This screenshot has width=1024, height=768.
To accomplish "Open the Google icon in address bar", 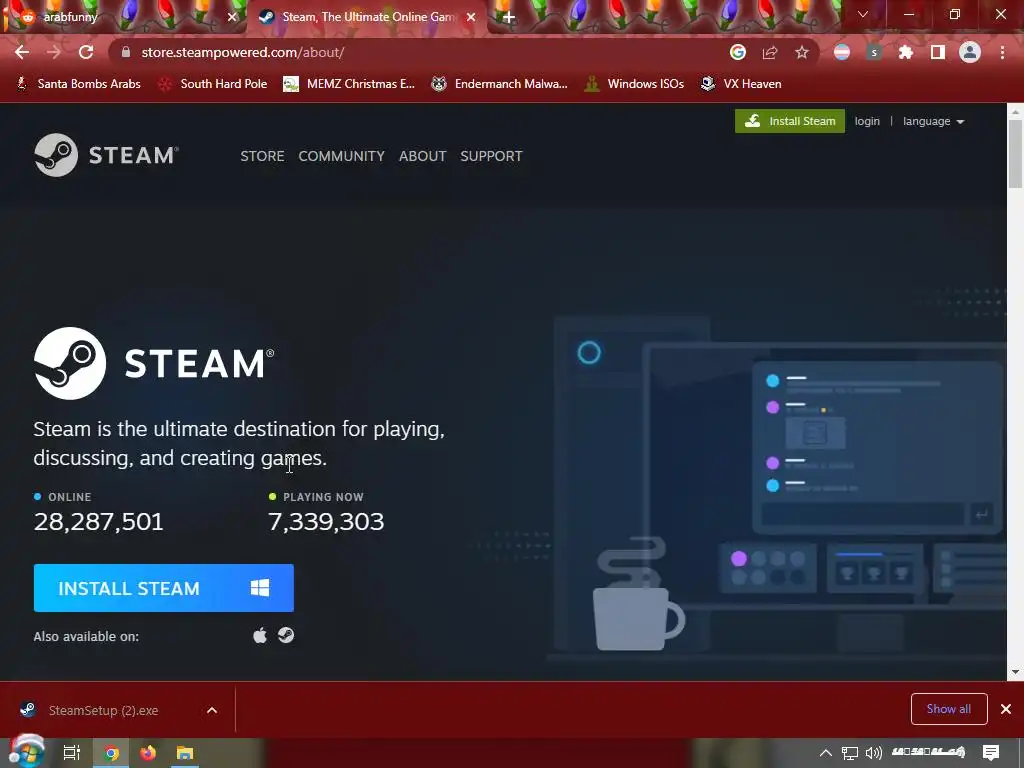I will [738, 52].
